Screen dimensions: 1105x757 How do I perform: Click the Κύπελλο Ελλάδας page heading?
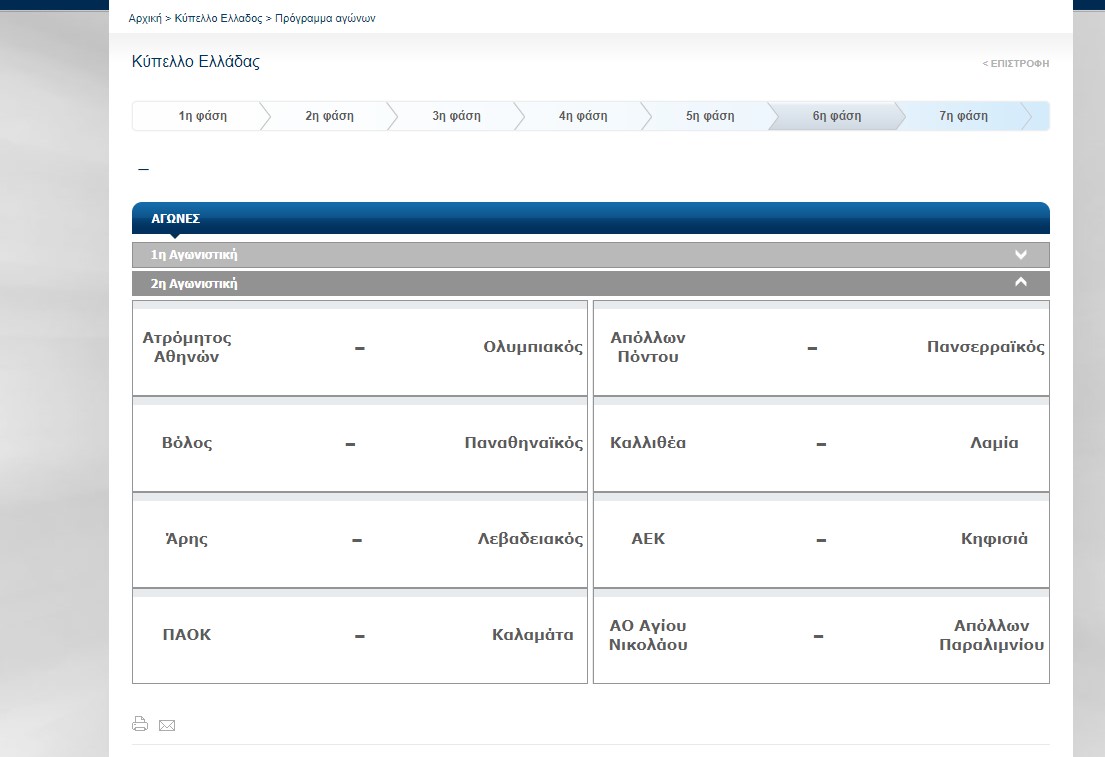coord(196,62)
